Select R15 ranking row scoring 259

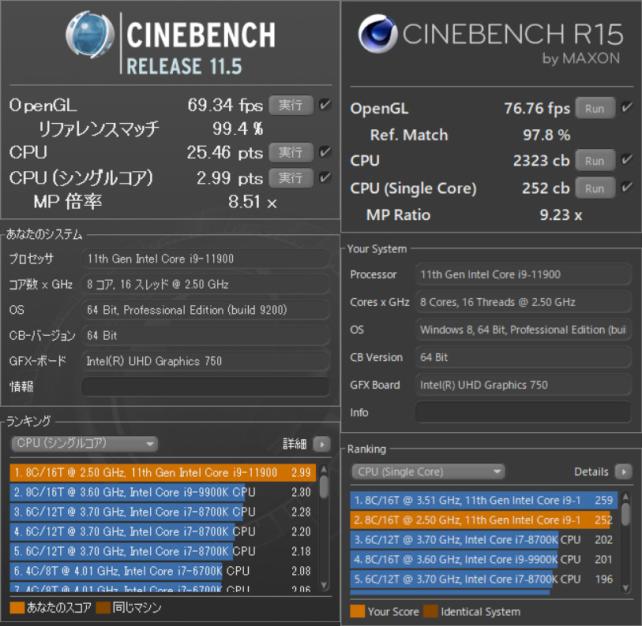point(484,500)
